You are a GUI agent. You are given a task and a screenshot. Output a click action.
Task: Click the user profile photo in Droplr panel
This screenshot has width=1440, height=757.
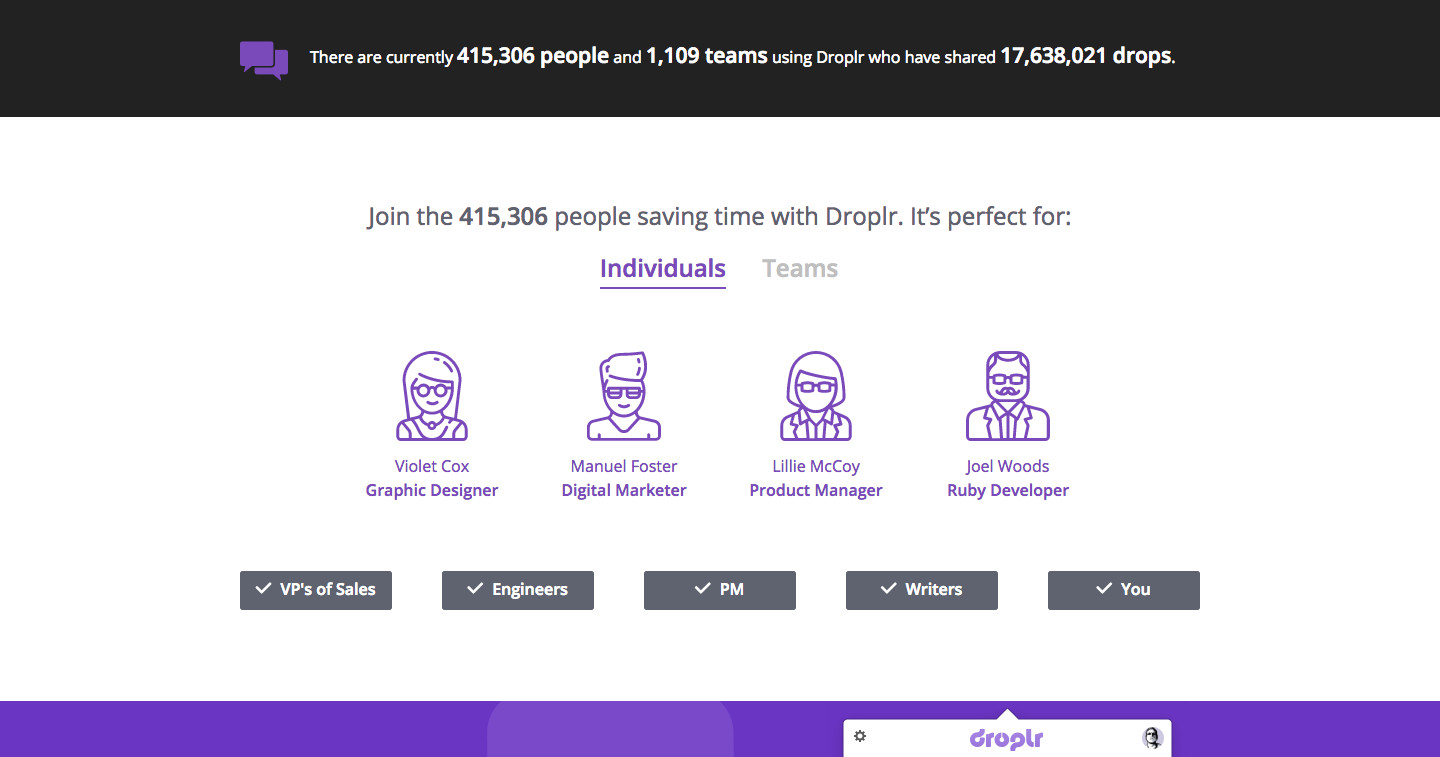[1152, 738]
